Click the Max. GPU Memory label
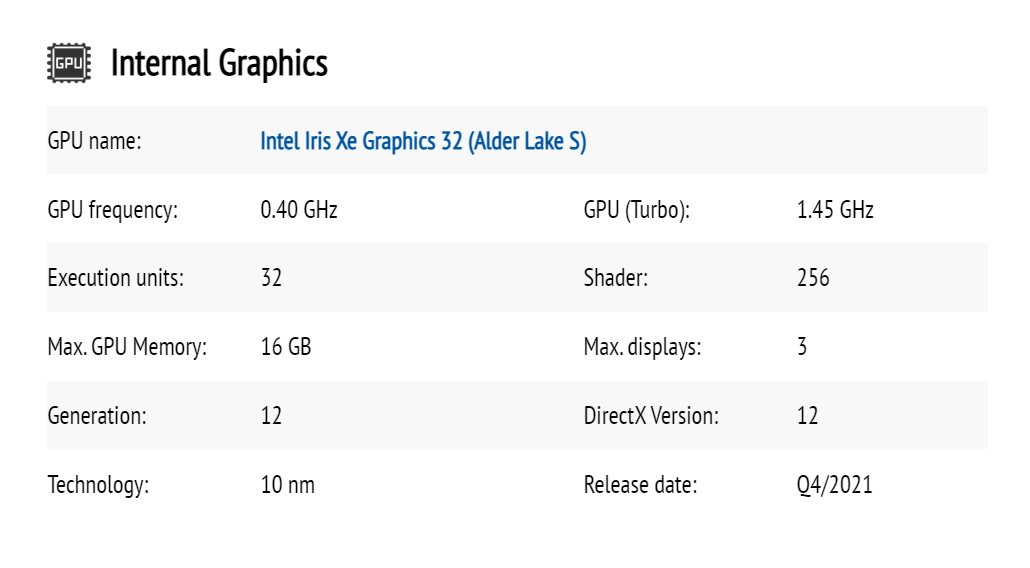 click(126, 347)
